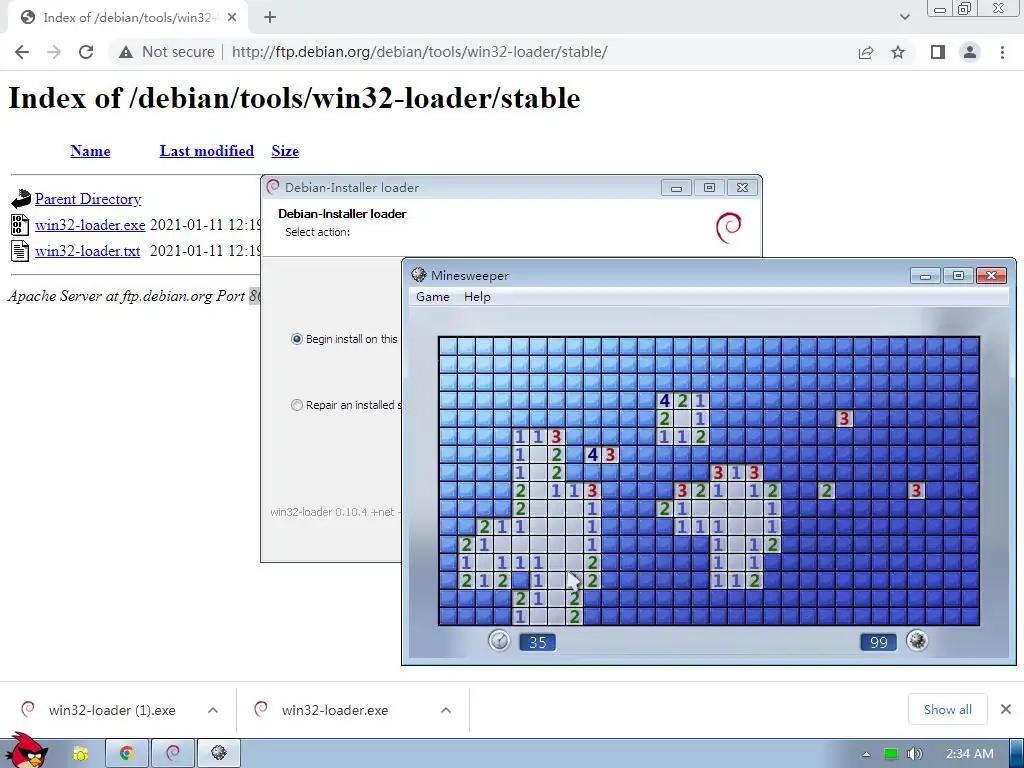This screenshot has width=1024, height=768.
Task: Select Begin install on this radio option
Action: (x=296, y=339)
